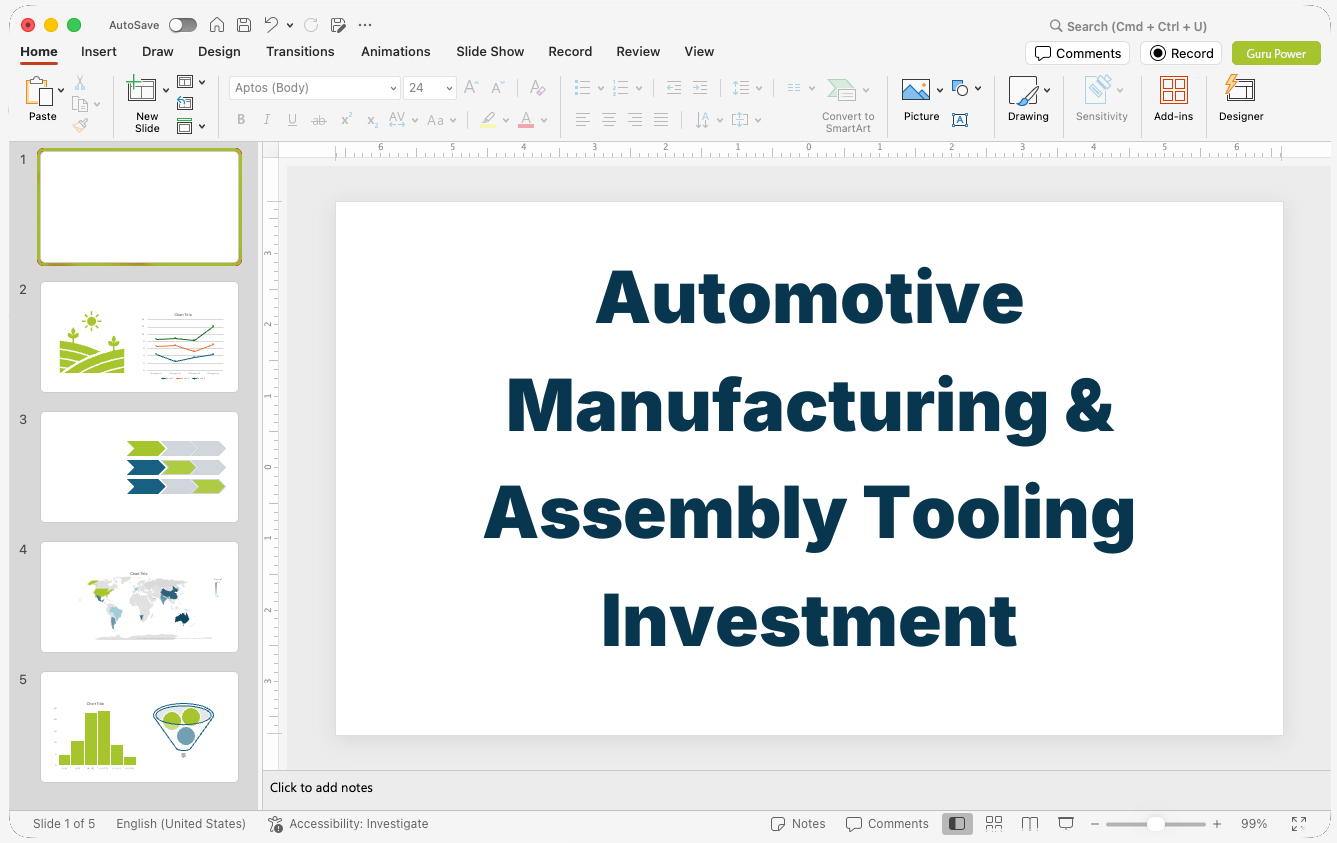The width and height of the screenshot is (1337, 843).
Task: Click the Text Highlight Color swatch
Action: coord(487,120)
